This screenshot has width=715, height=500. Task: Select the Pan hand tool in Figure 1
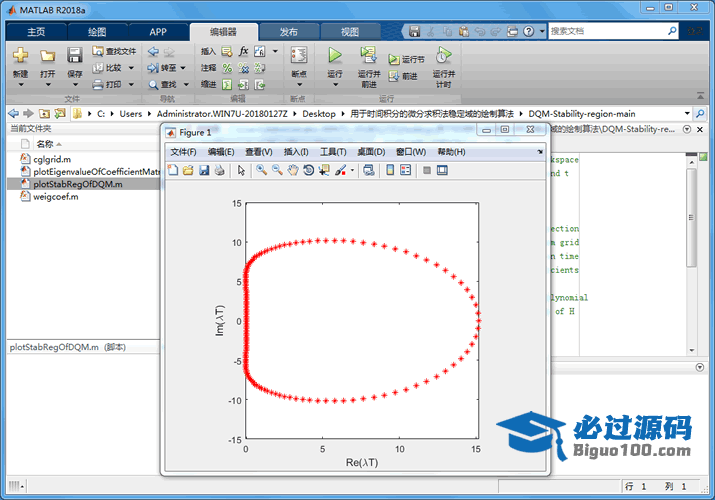tap(293, 170)
